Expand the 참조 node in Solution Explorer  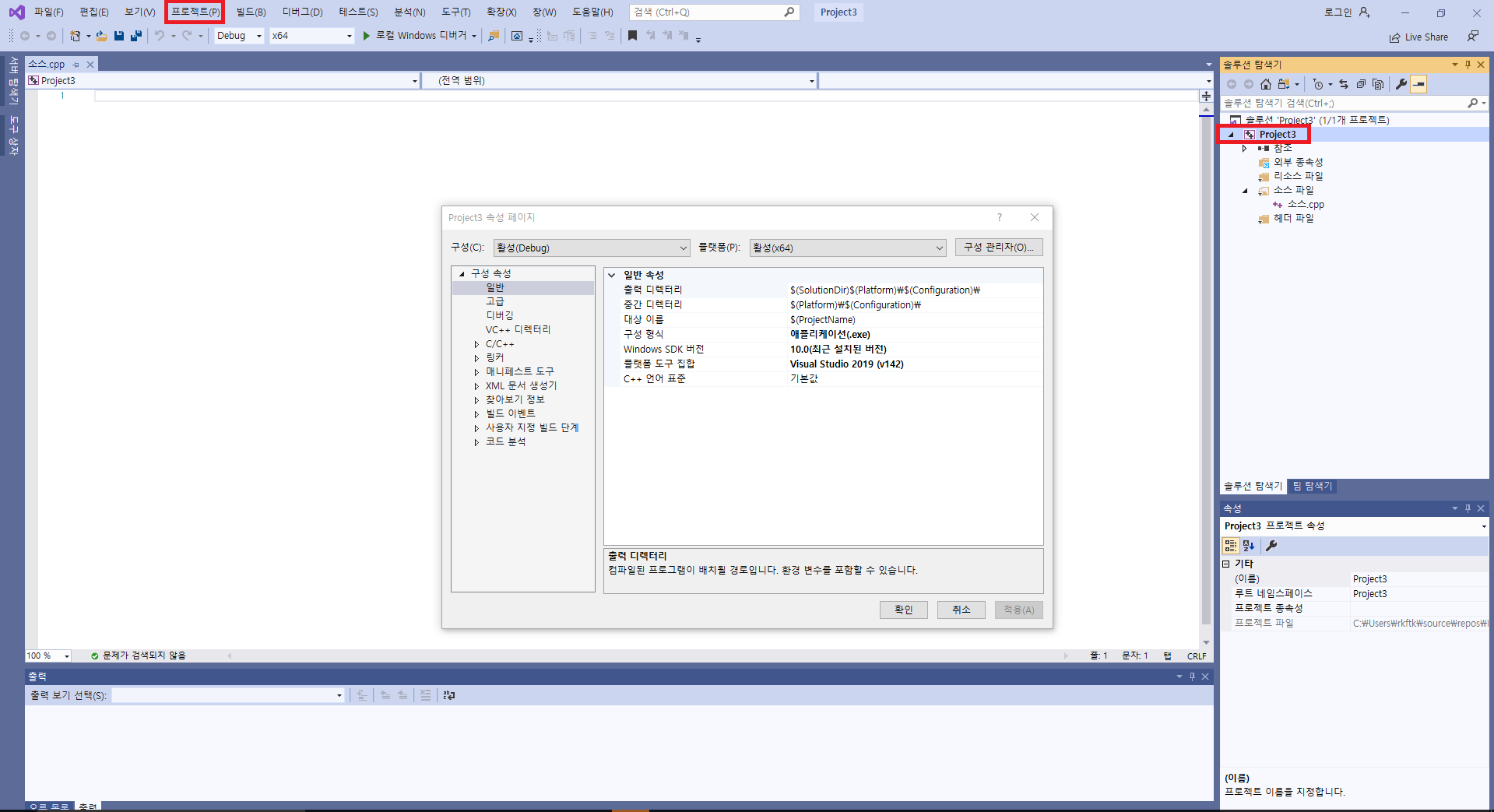pos(1244,148)
